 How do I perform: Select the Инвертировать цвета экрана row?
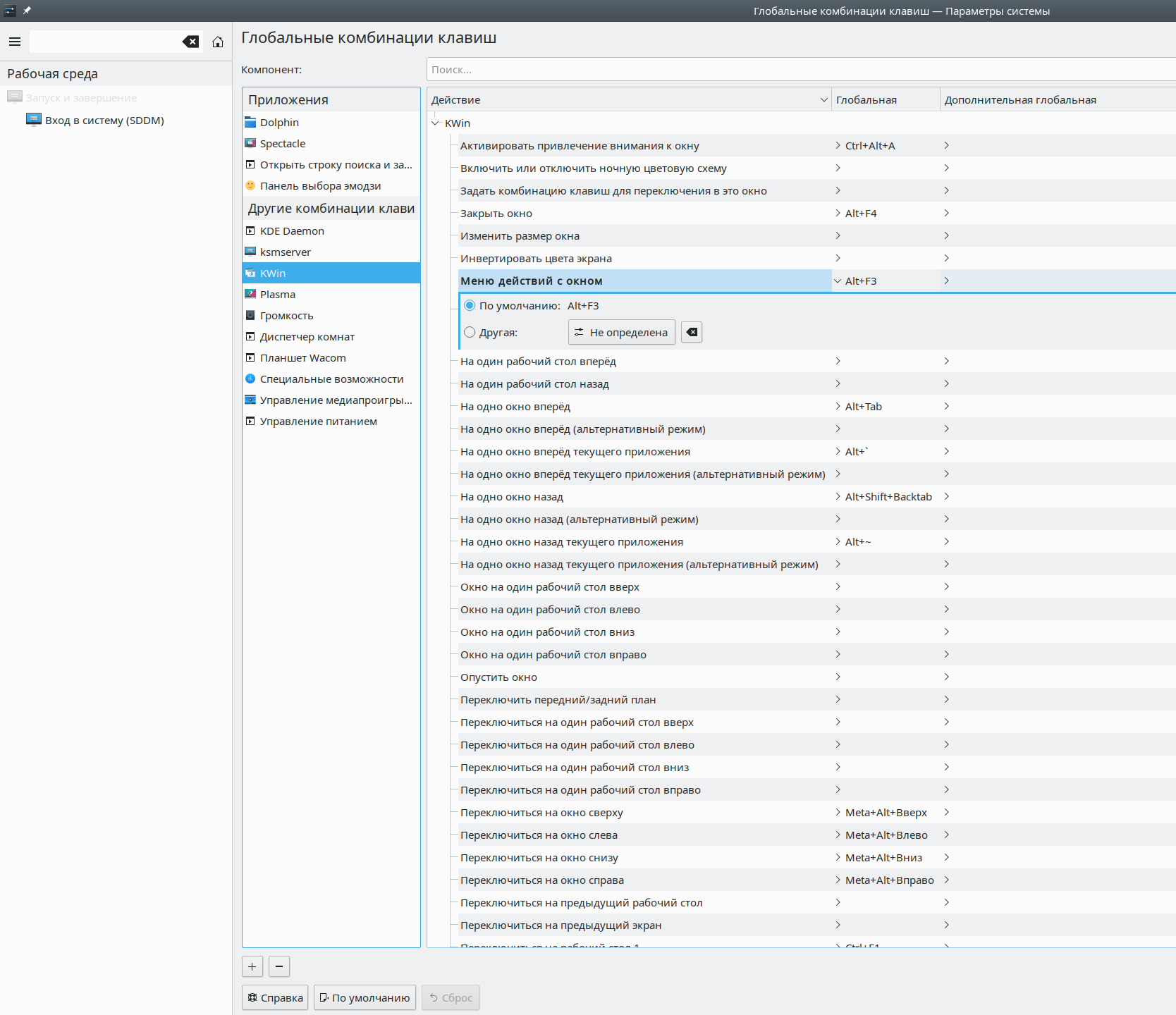(816, 258)
